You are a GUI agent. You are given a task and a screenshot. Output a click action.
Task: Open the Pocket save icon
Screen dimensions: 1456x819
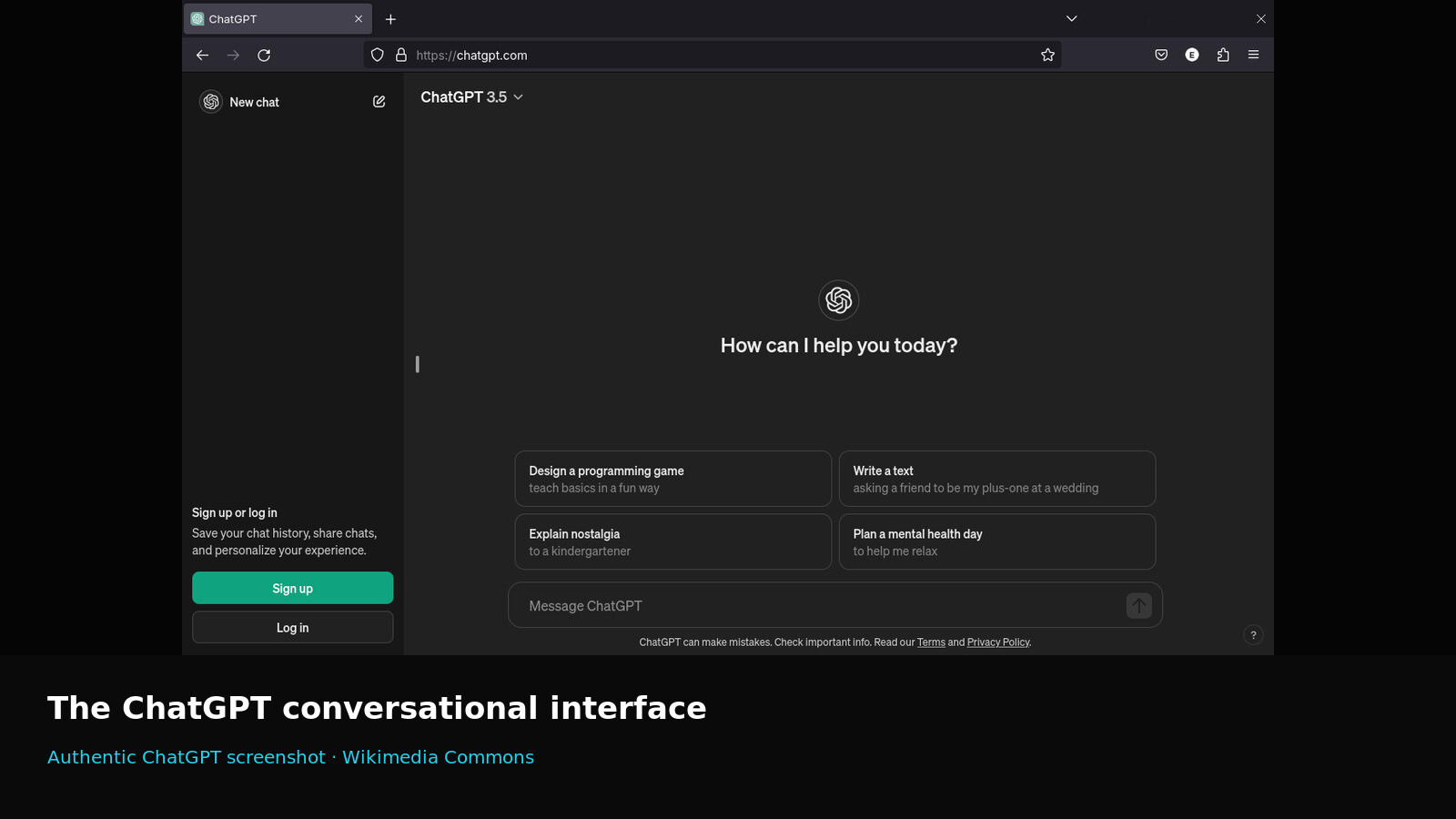(1161, 56)
